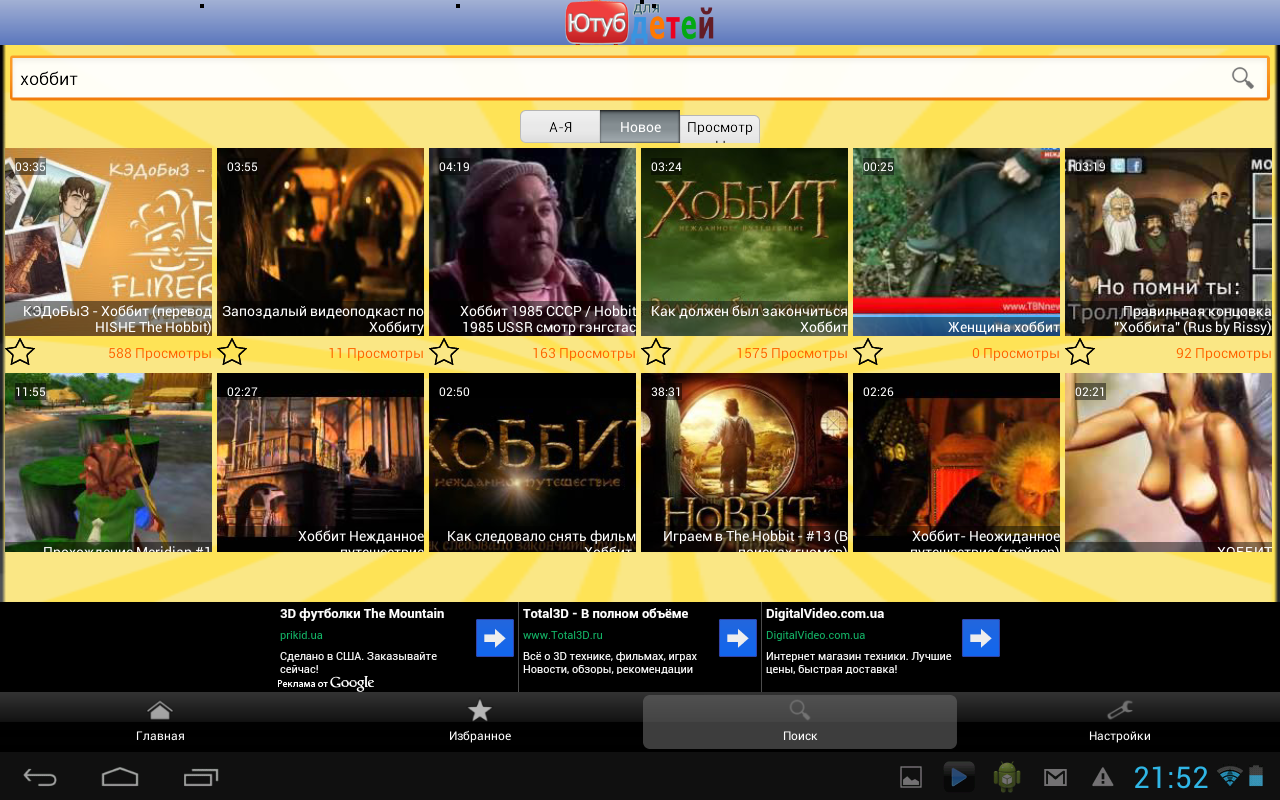Tap the magnifier search icon in search field
This screenshot has height=800, width=1280.
[1242, 78]
